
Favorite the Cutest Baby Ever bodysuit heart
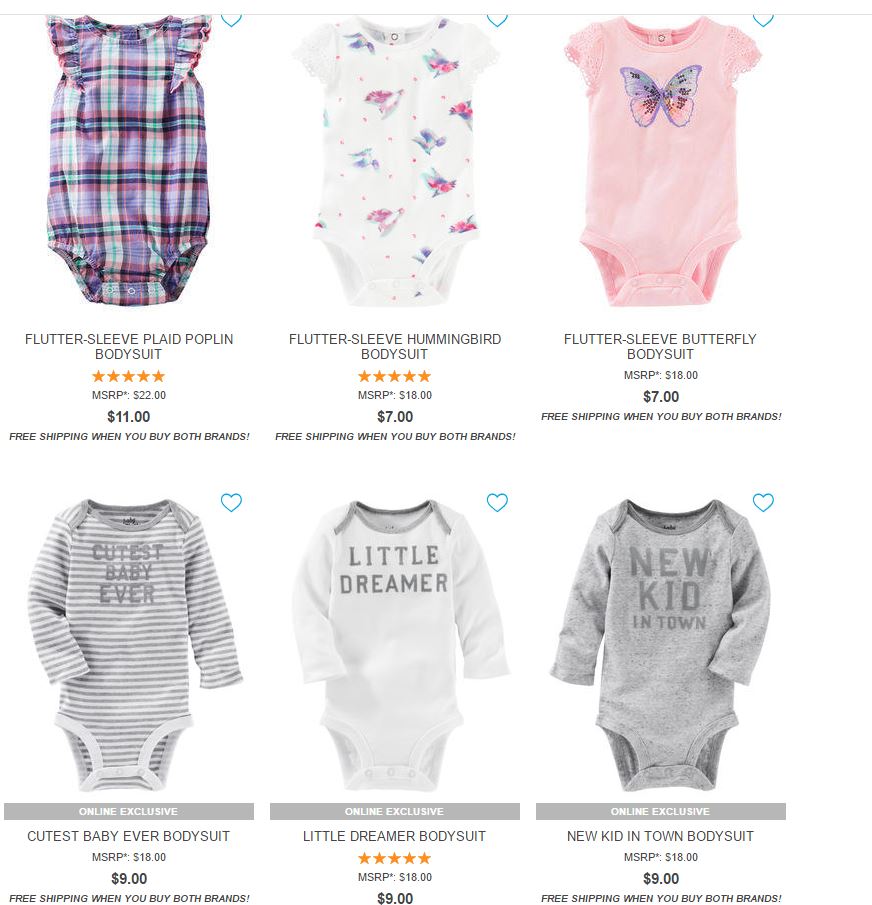231,503
